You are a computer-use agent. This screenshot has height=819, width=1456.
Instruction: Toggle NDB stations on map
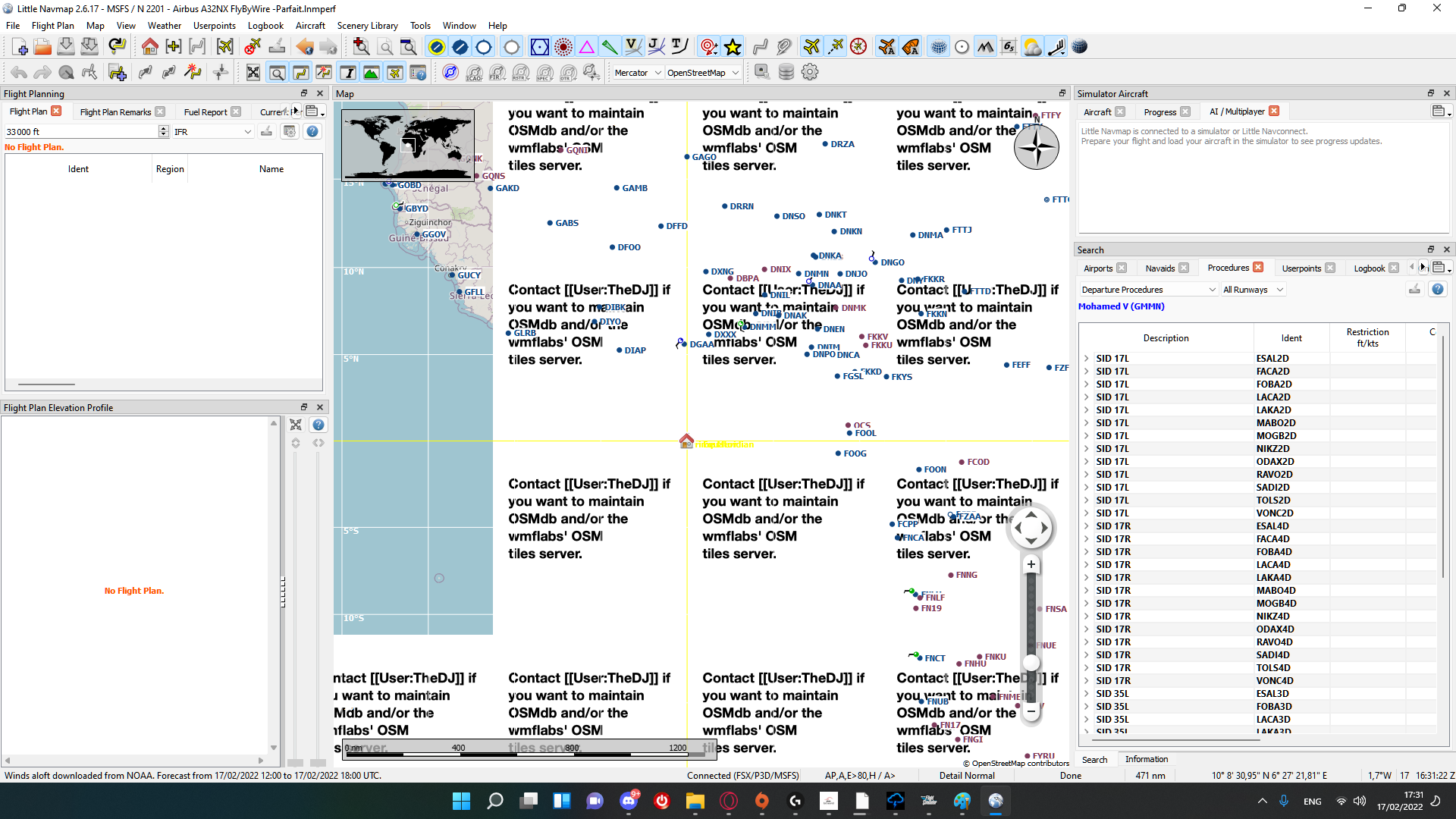click(x=563, y=47)
